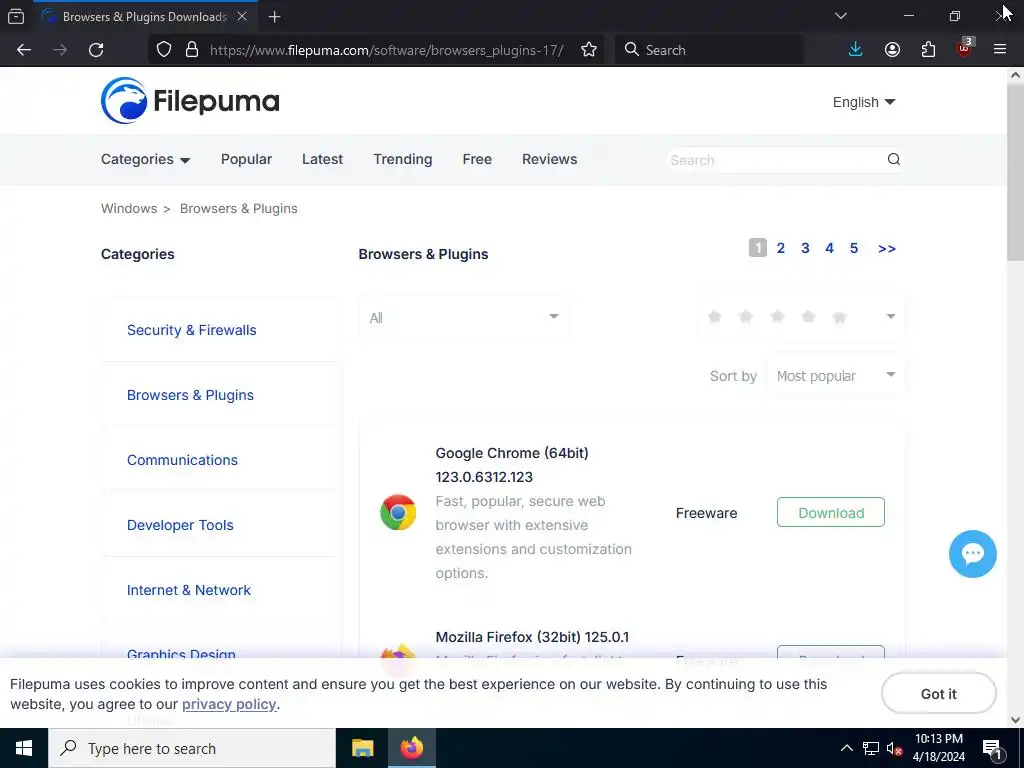The image size is (1024, 768).
Task: Go to page 4 of results
Action: [x=829, y=248]
